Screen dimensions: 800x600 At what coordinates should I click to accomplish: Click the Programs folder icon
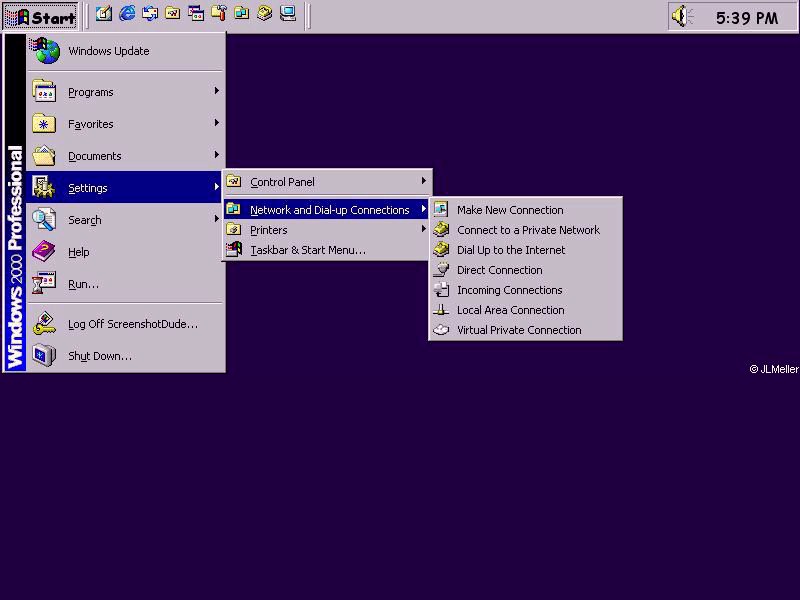[44, 92]
